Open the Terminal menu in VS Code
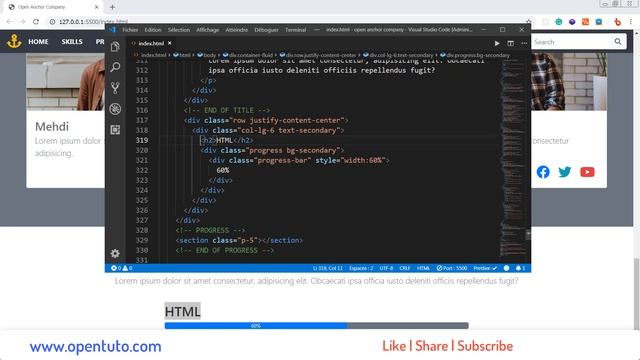Screen dimensions: 640x360 (x=296, y=30)
